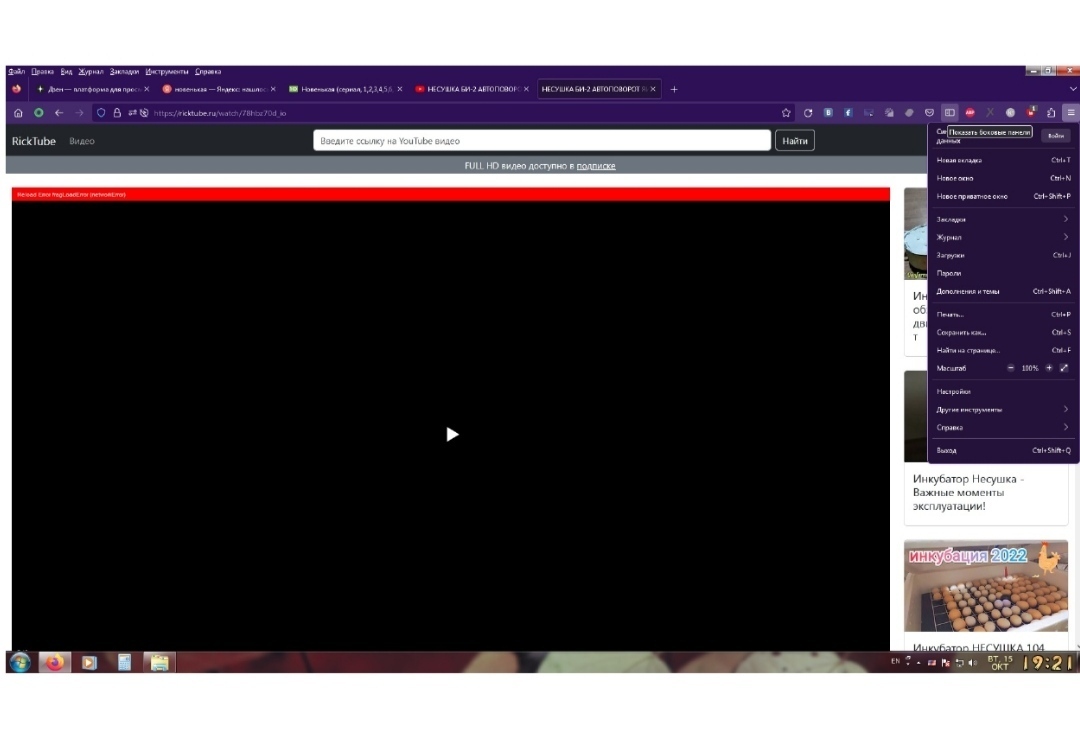This screenshot has height=748, width=1080.
Task: Click the Firefox home button
Action: [19, 113]
